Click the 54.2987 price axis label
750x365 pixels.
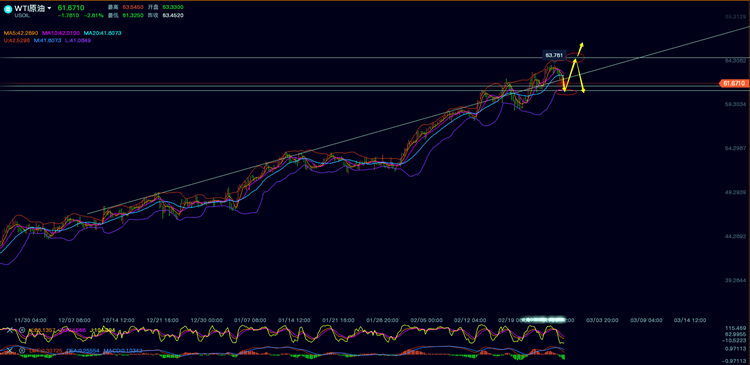click(735, 148)
